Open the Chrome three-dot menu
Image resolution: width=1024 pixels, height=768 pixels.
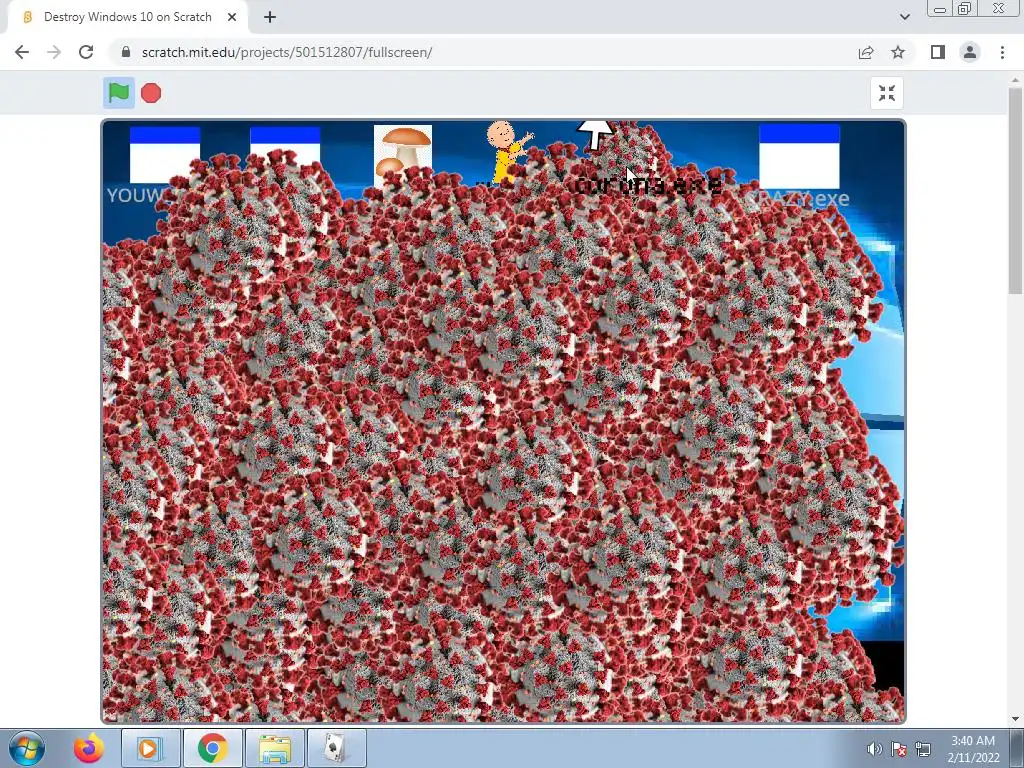point(1002,52)
